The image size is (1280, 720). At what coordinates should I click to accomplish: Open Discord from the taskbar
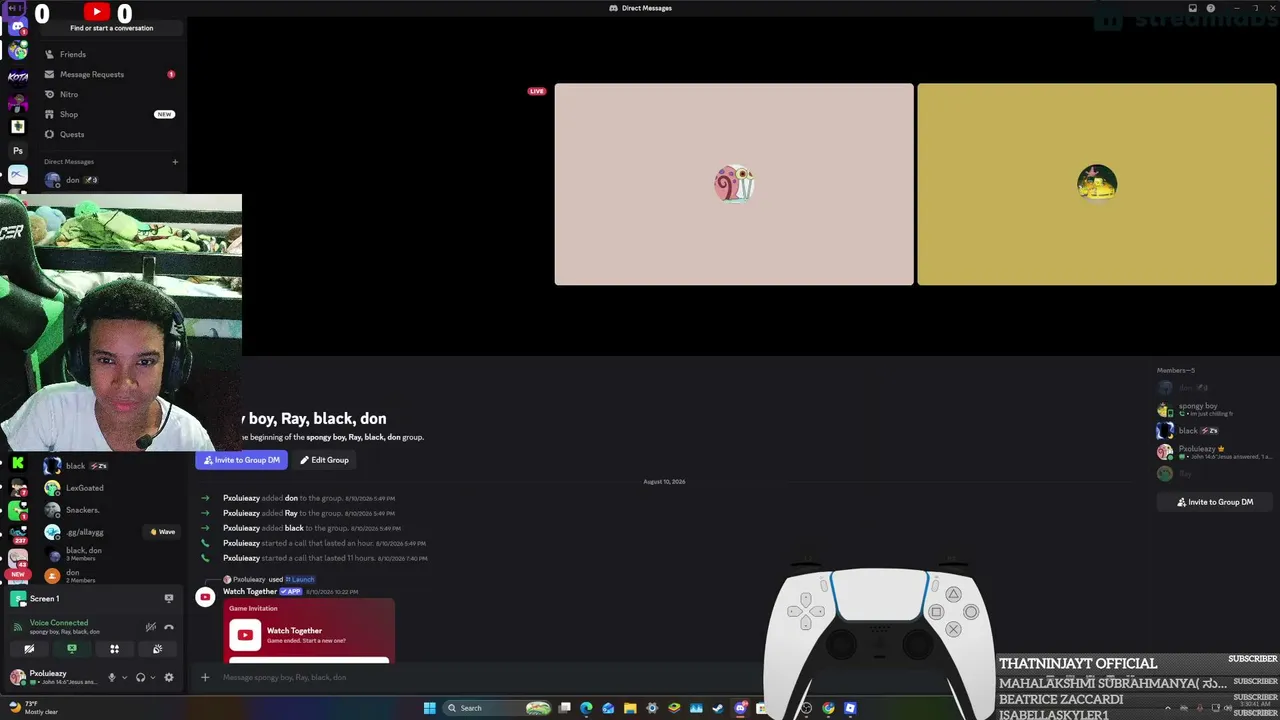click(740, 708)
